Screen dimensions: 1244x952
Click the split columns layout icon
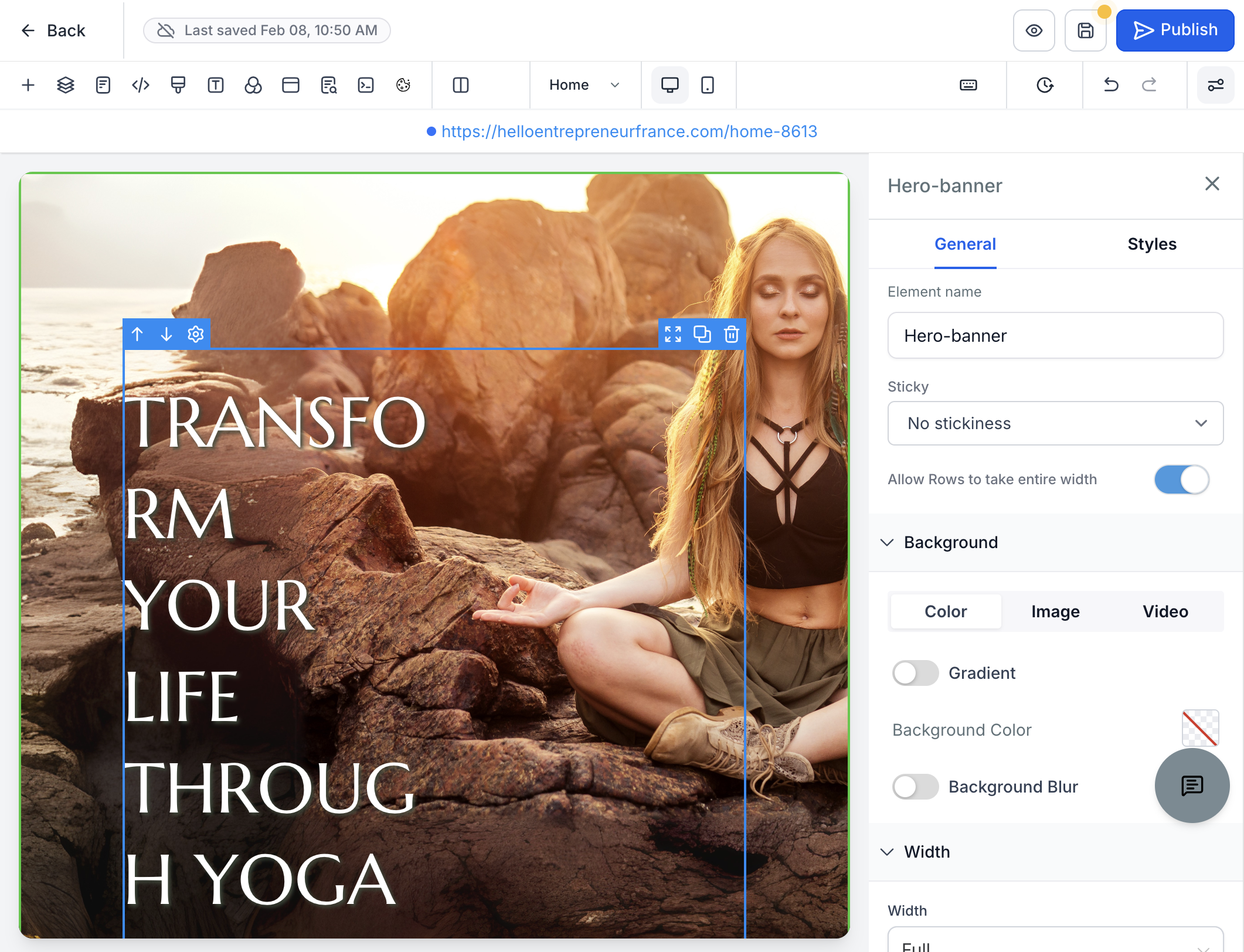(x=460, y=85)
